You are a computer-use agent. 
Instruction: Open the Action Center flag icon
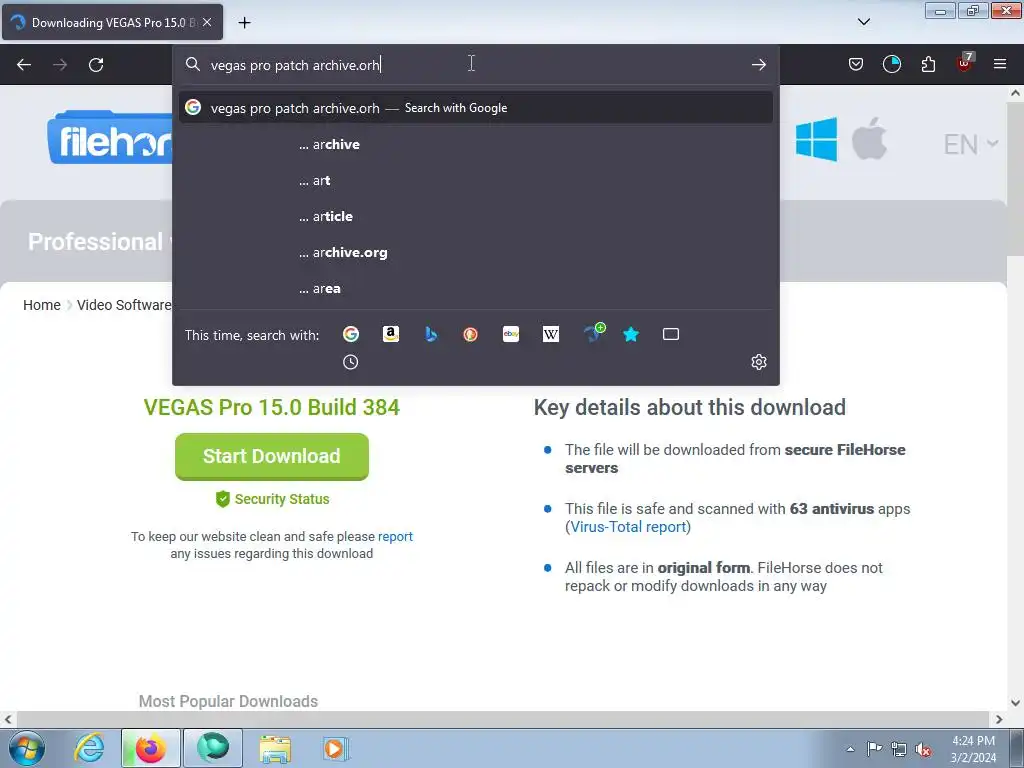coord(874,749)
